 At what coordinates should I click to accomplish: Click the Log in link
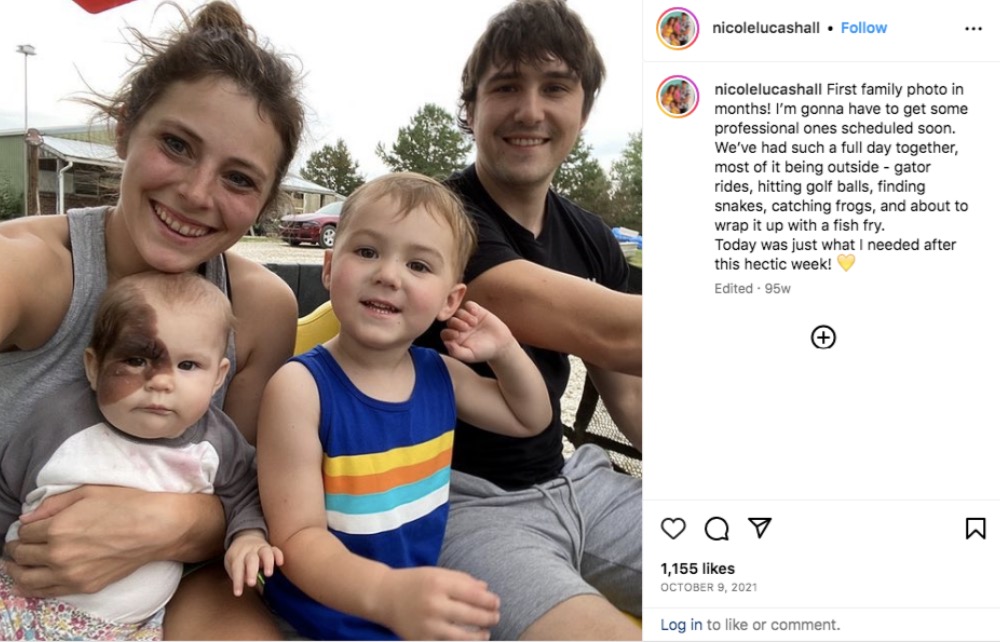681,625
